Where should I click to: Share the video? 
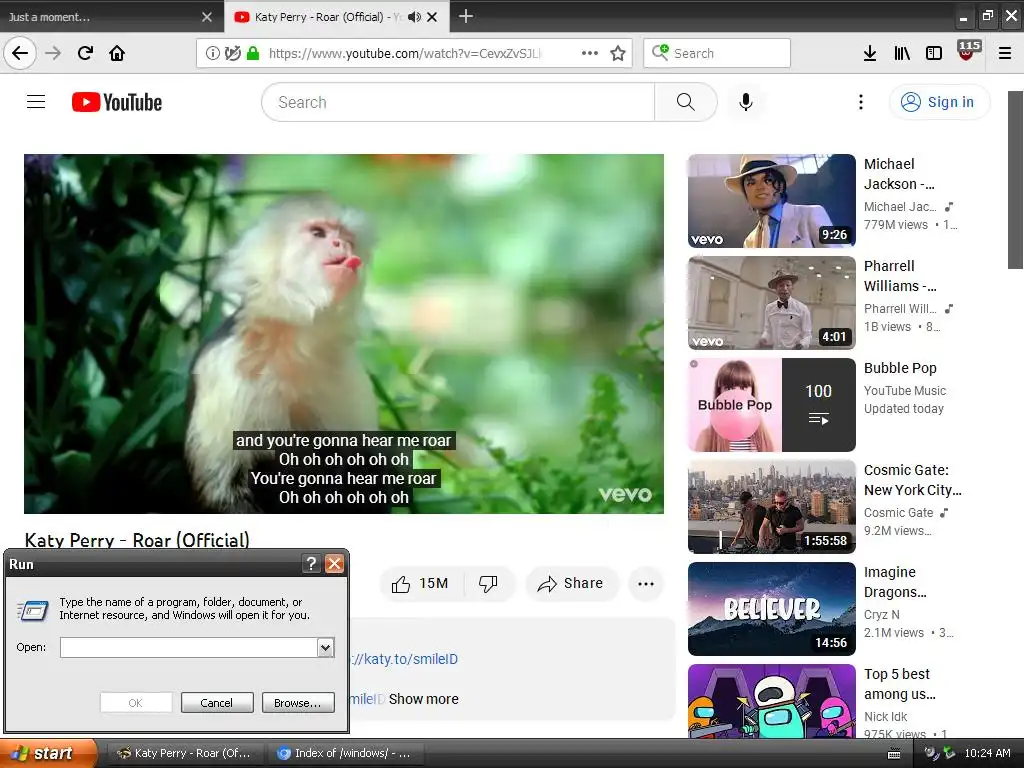571,583
